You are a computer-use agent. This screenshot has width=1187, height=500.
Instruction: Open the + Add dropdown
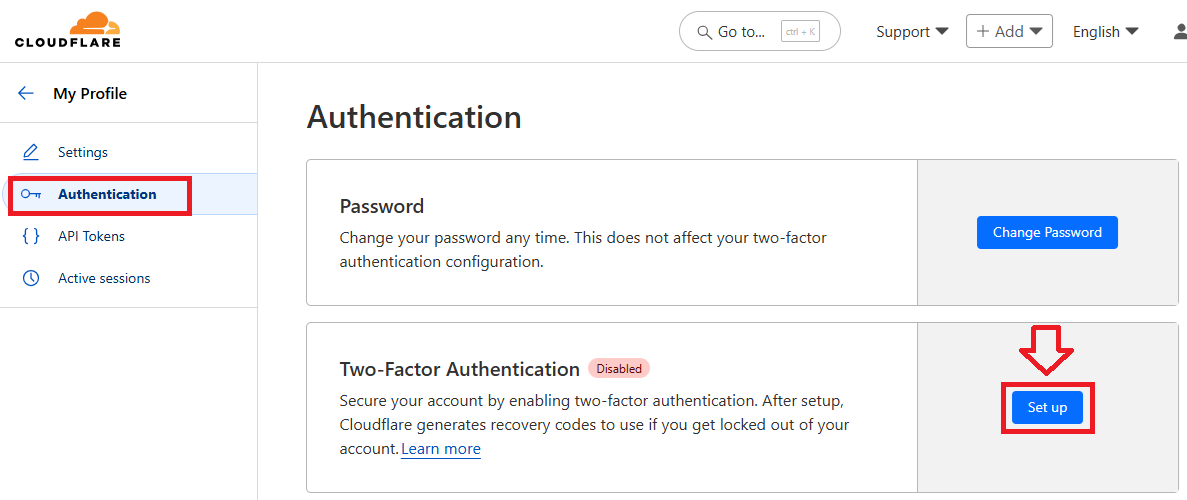(1009, 31)
